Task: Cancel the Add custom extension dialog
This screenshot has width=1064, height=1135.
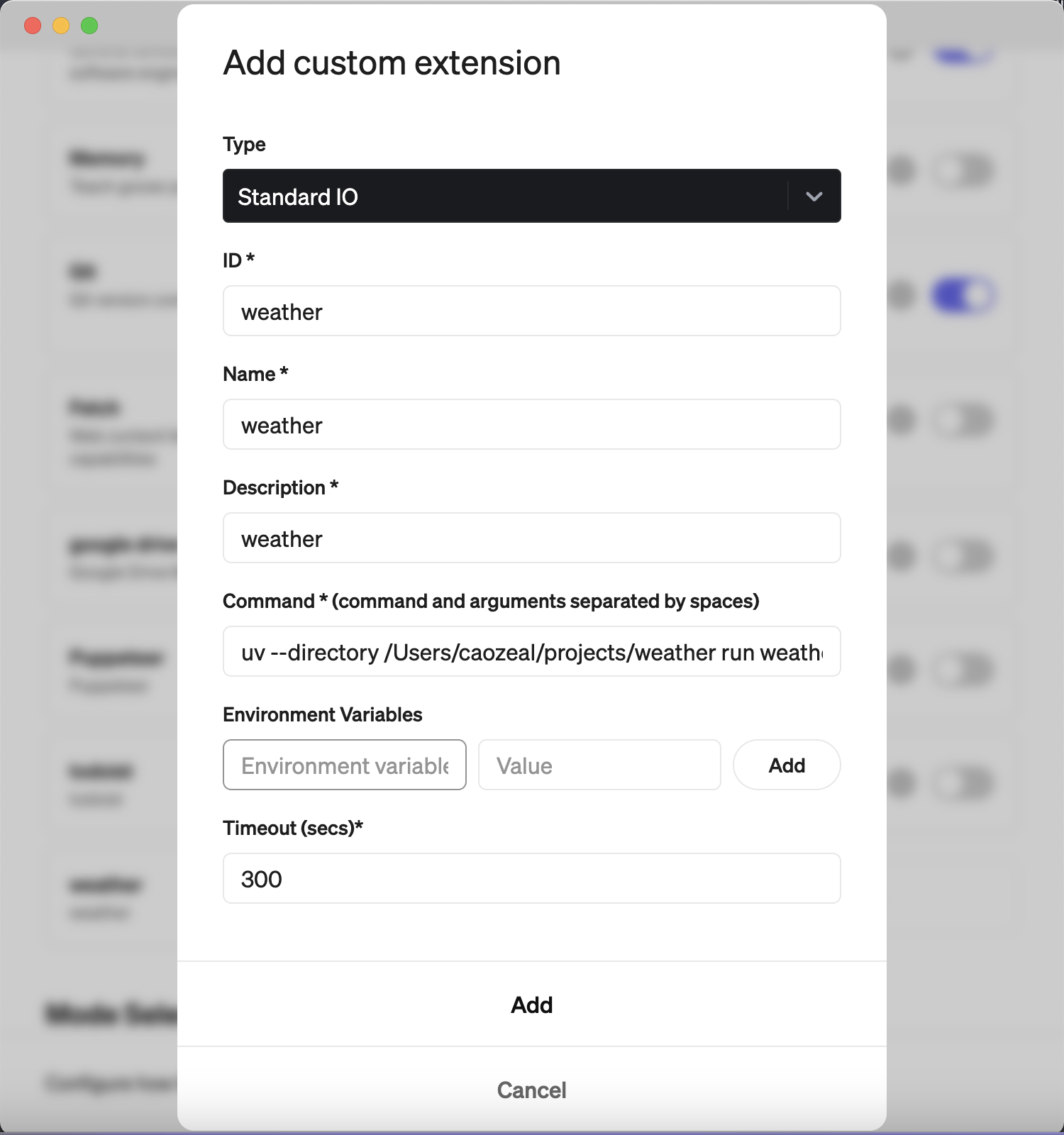Action: [x=531, y=1090]
